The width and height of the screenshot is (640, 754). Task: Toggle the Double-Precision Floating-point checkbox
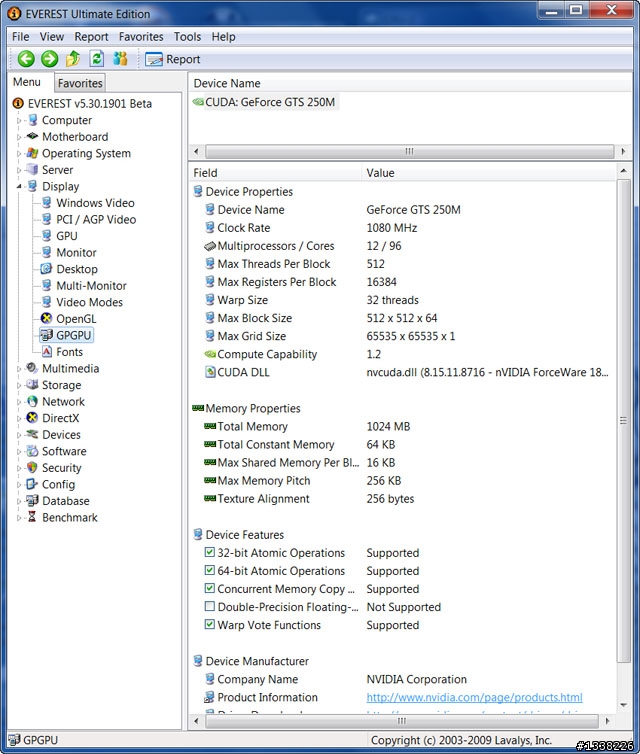[210, 606]
